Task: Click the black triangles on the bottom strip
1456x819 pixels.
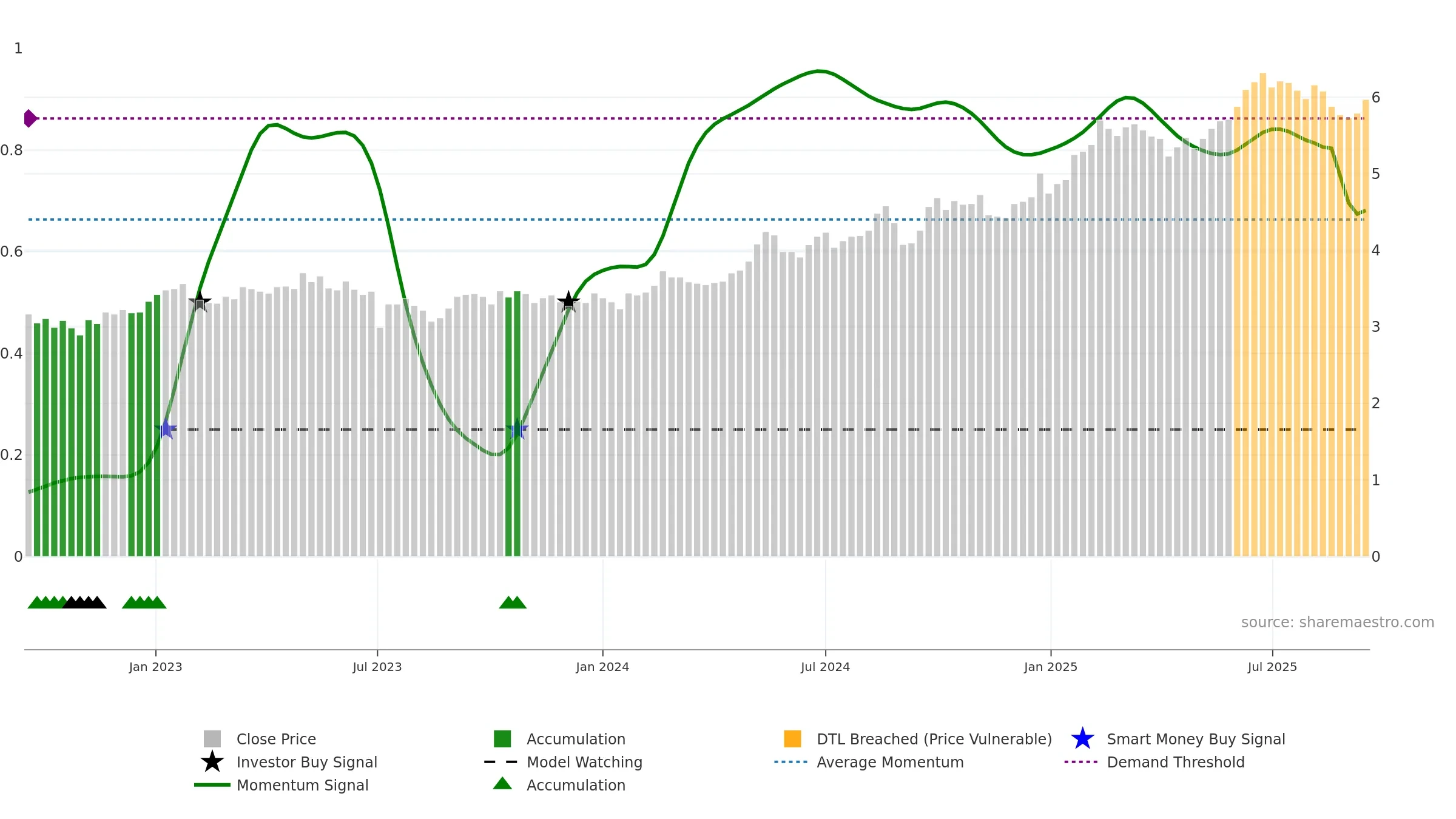Action: click(84, 602)
